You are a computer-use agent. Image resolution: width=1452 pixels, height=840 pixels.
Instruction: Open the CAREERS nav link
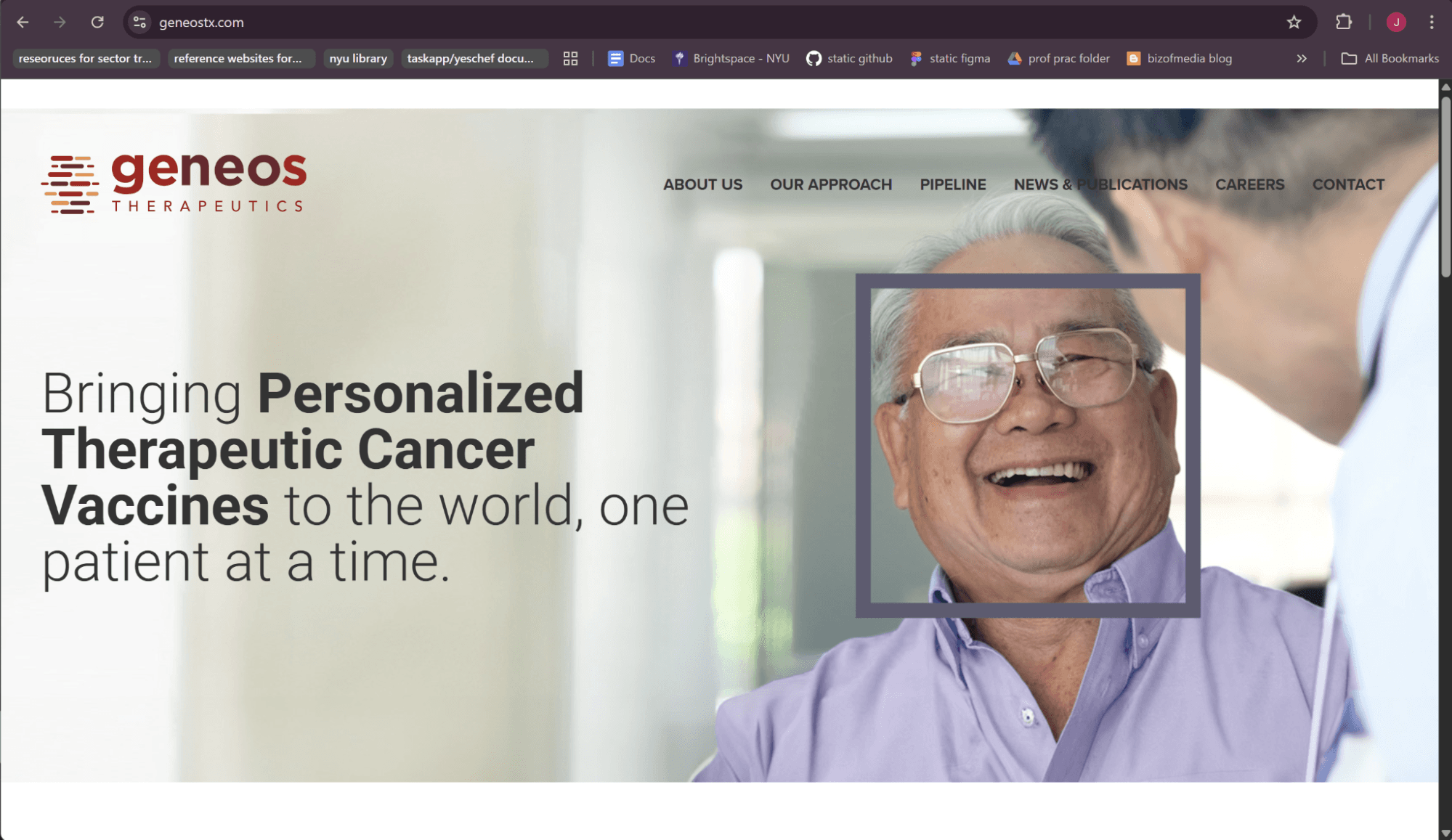pyautogui.click(x=1249, y=184)
